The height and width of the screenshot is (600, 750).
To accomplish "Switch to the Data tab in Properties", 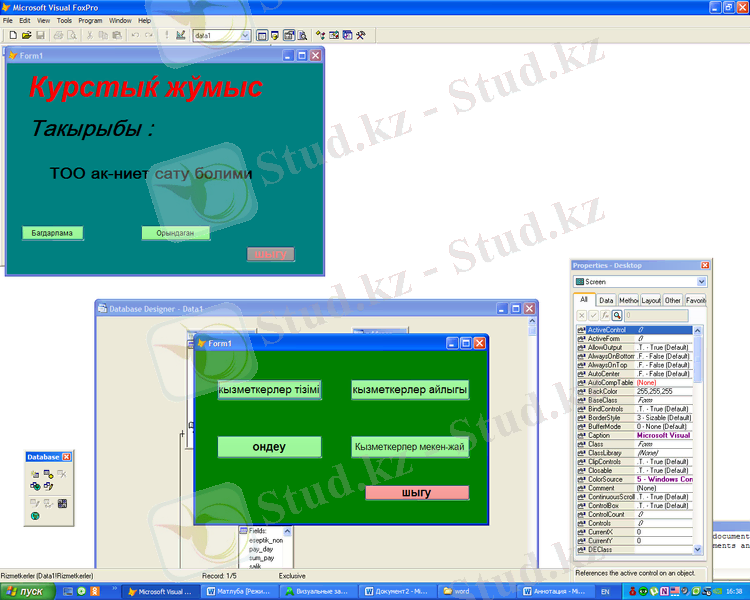I will click(606, 300).
